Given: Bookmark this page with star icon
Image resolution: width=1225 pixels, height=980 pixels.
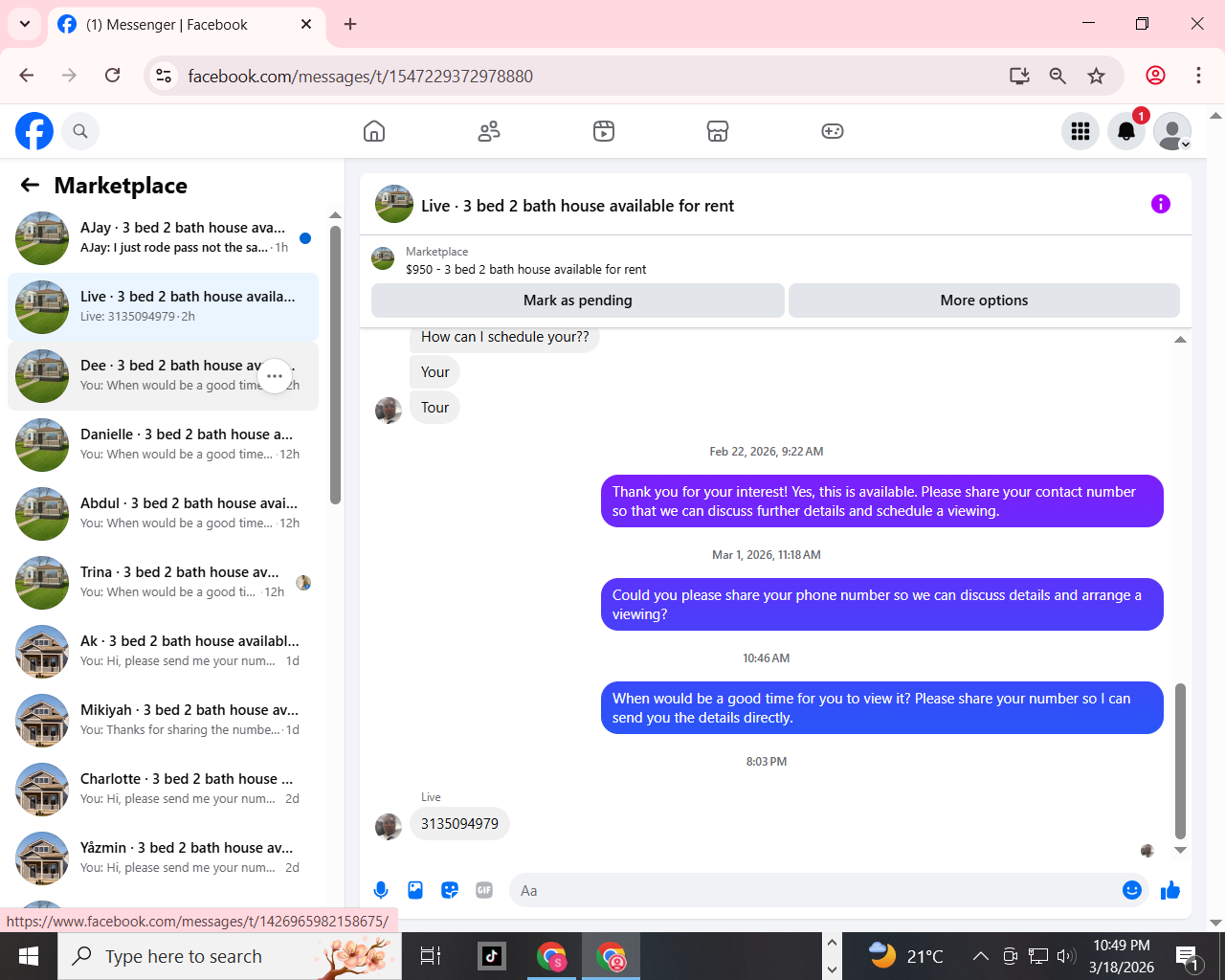Looking at the screenshot, I should tap(1096, 76).
